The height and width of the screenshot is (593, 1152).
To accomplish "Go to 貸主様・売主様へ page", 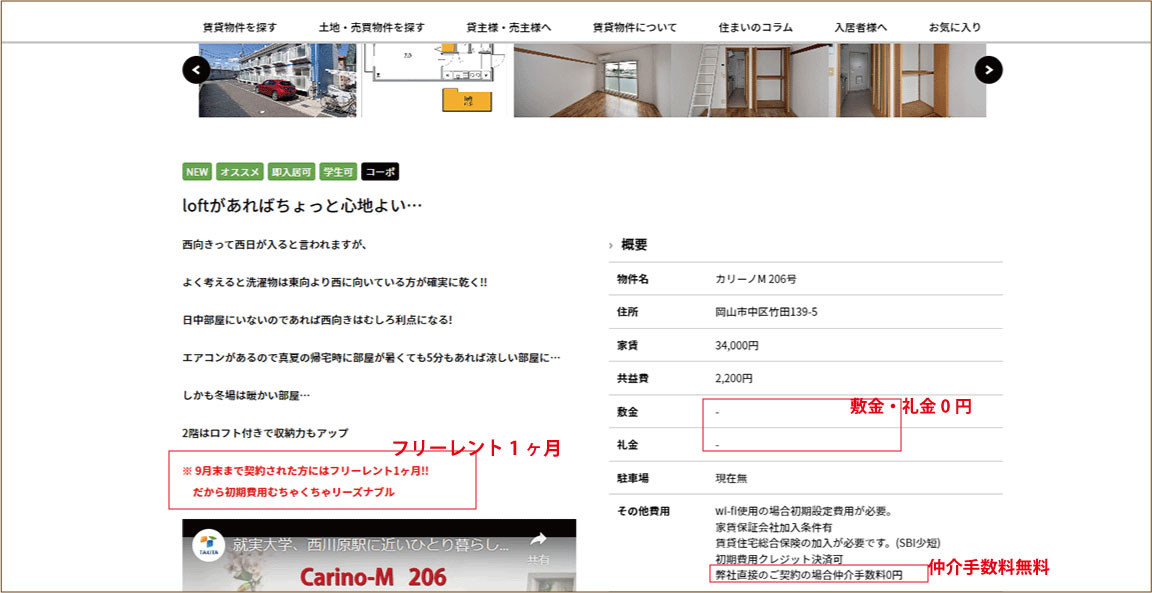I will click(508, 27).
